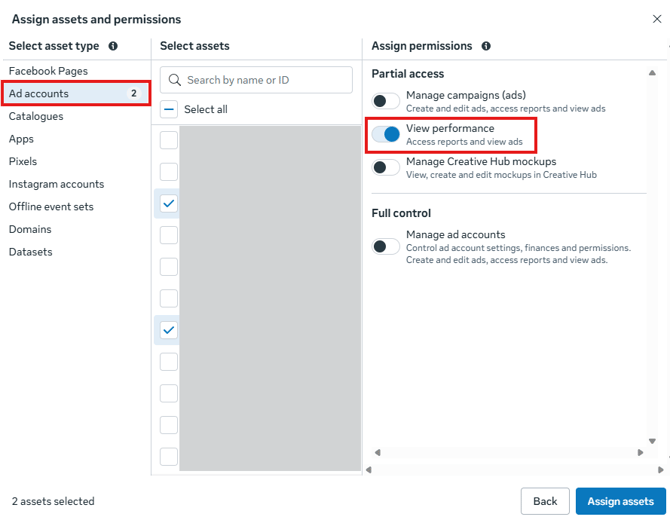Focus the Search by name or ID field
This screenshot has height=520, width=670.
265,80
